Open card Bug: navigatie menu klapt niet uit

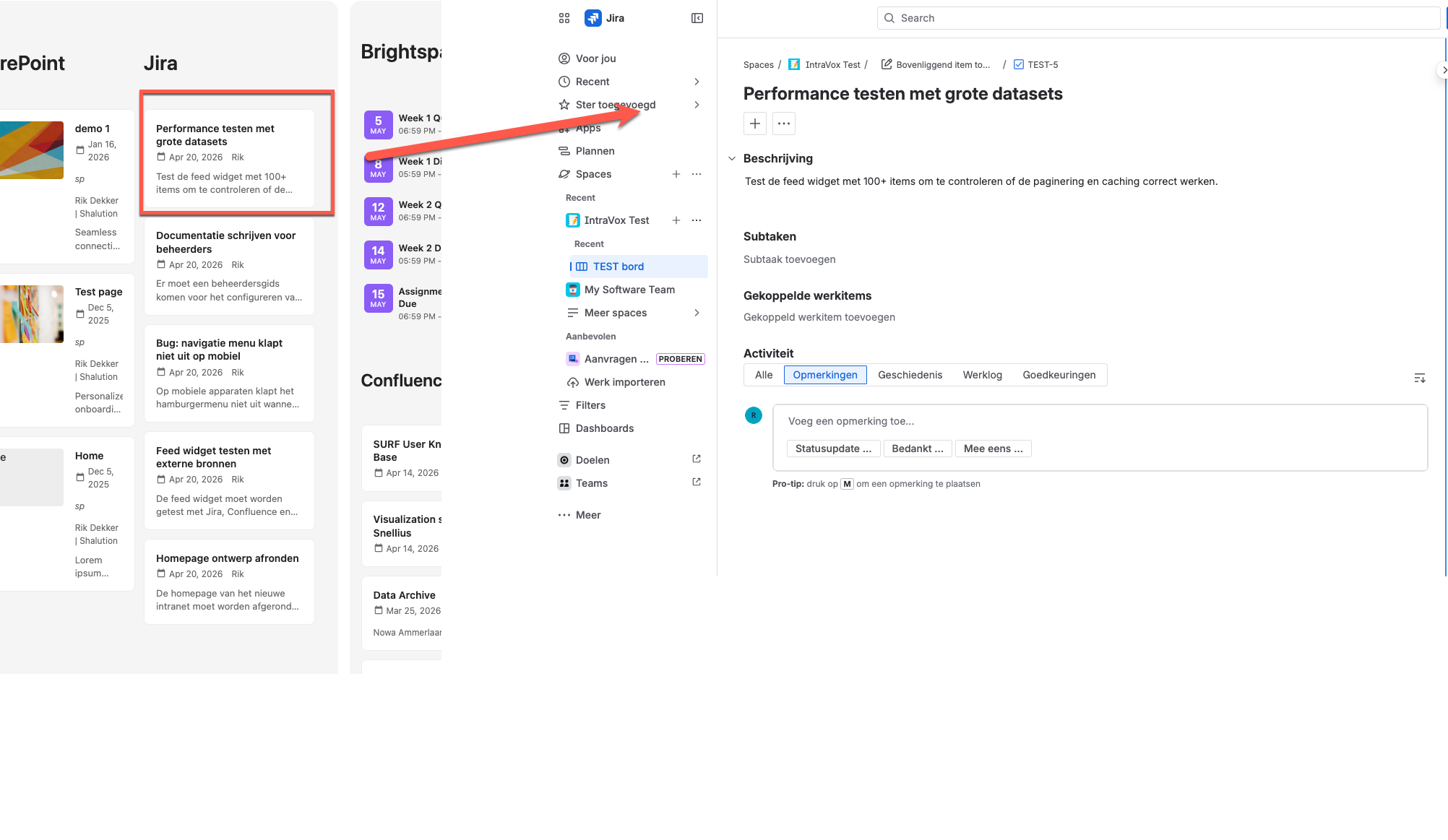229,373
